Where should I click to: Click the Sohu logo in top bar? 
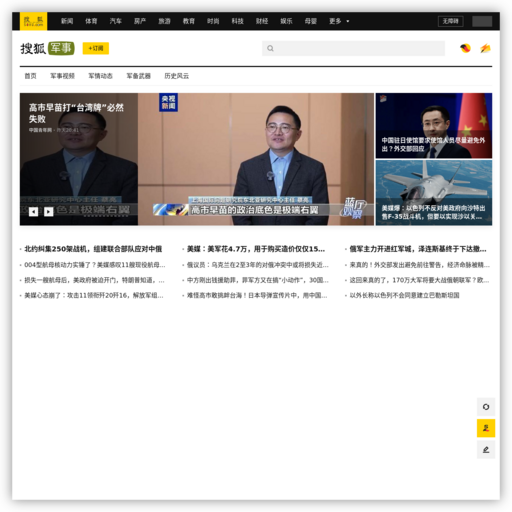pos(33,21)
